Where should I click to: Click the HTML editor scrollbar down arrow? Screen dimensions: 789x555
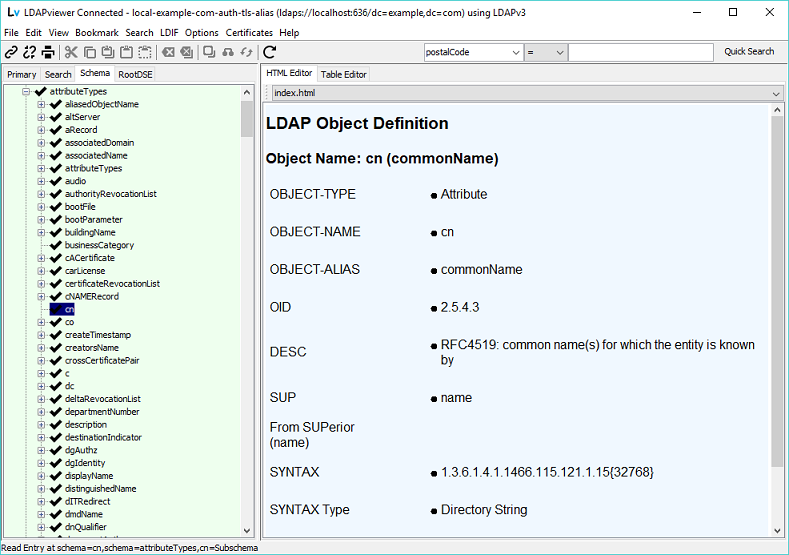(777, 530)
